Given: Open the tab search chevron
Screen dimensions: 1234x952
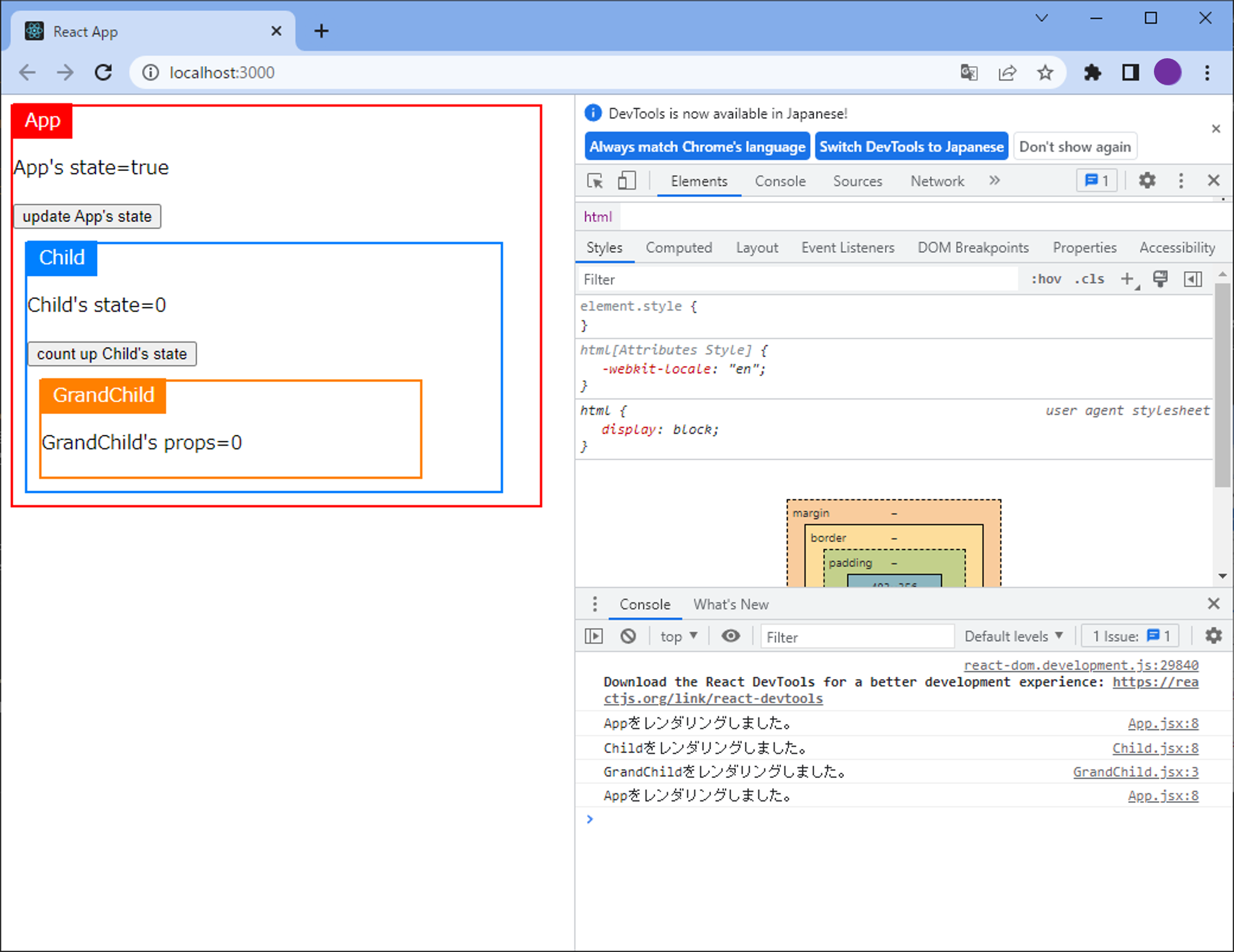Looking at the screenshot, I should [x=1041, y=18].
